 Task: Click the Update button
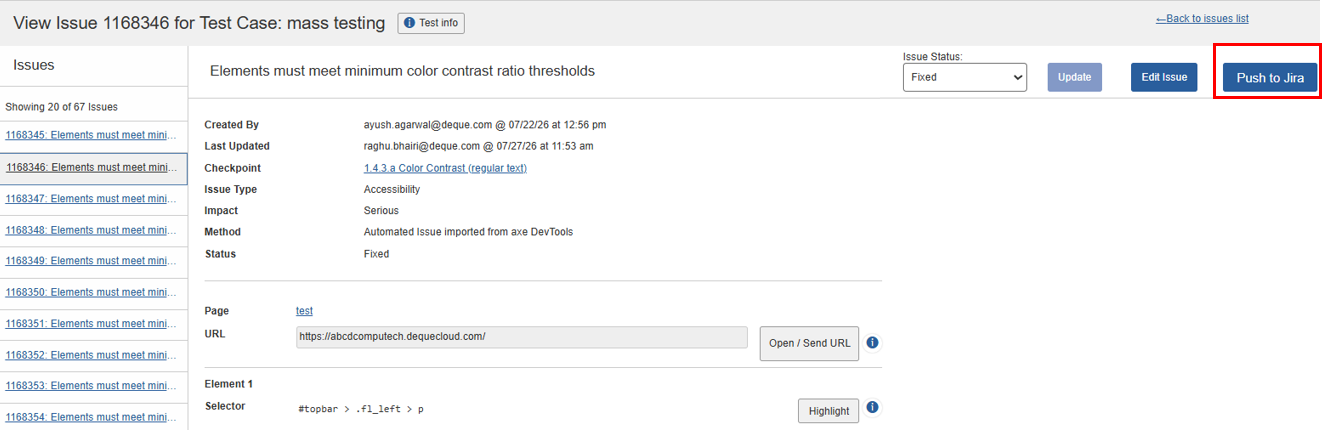pyautogui.click(x=1075, y=77)
